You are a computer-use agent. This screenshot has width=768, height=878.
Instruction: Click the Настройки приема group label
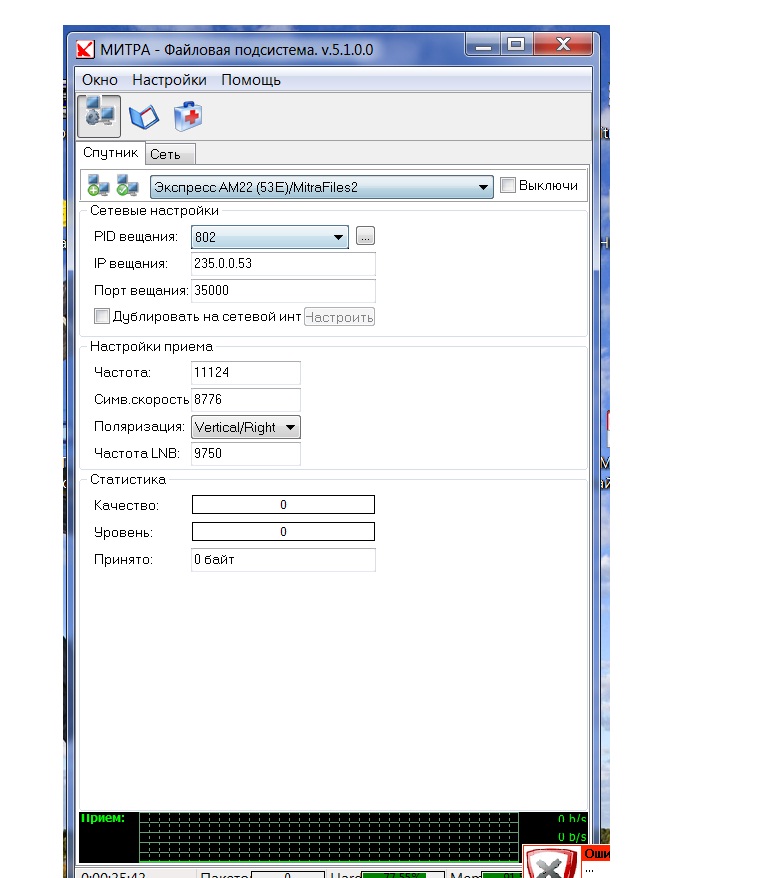[151, 347]
